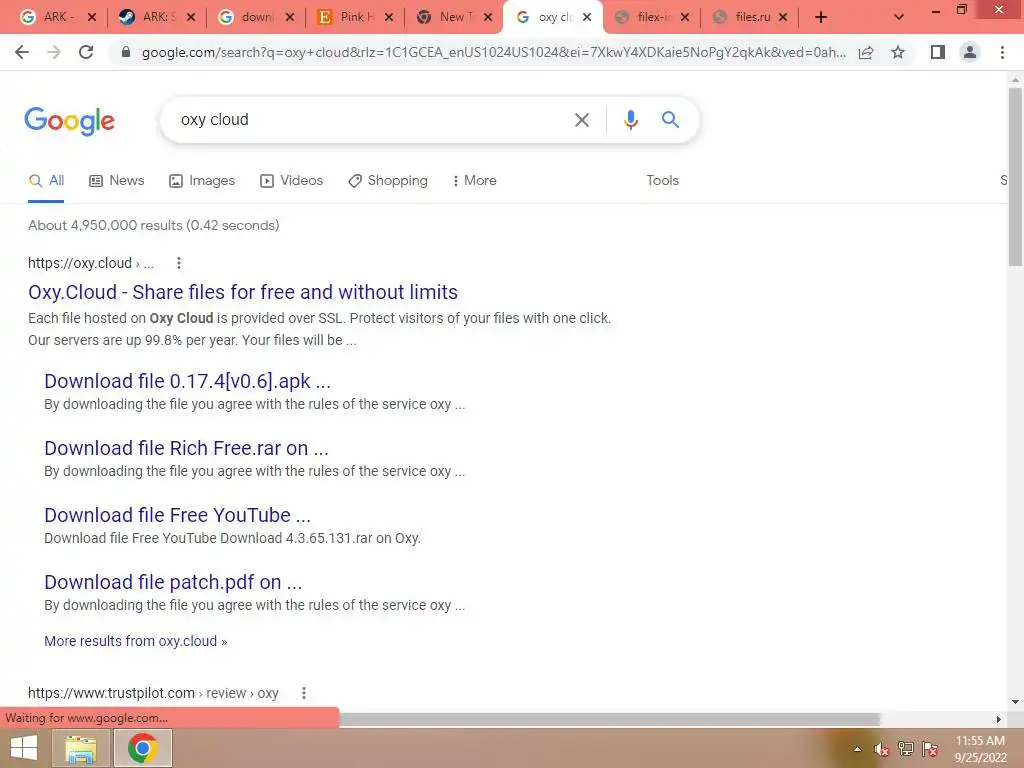
Task: Close the 'files.ru' tab
Action: pos(783,18)
